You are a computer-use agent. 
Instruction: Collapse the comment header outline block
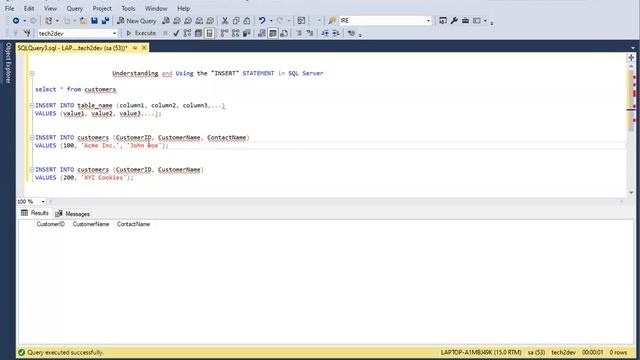31,73
